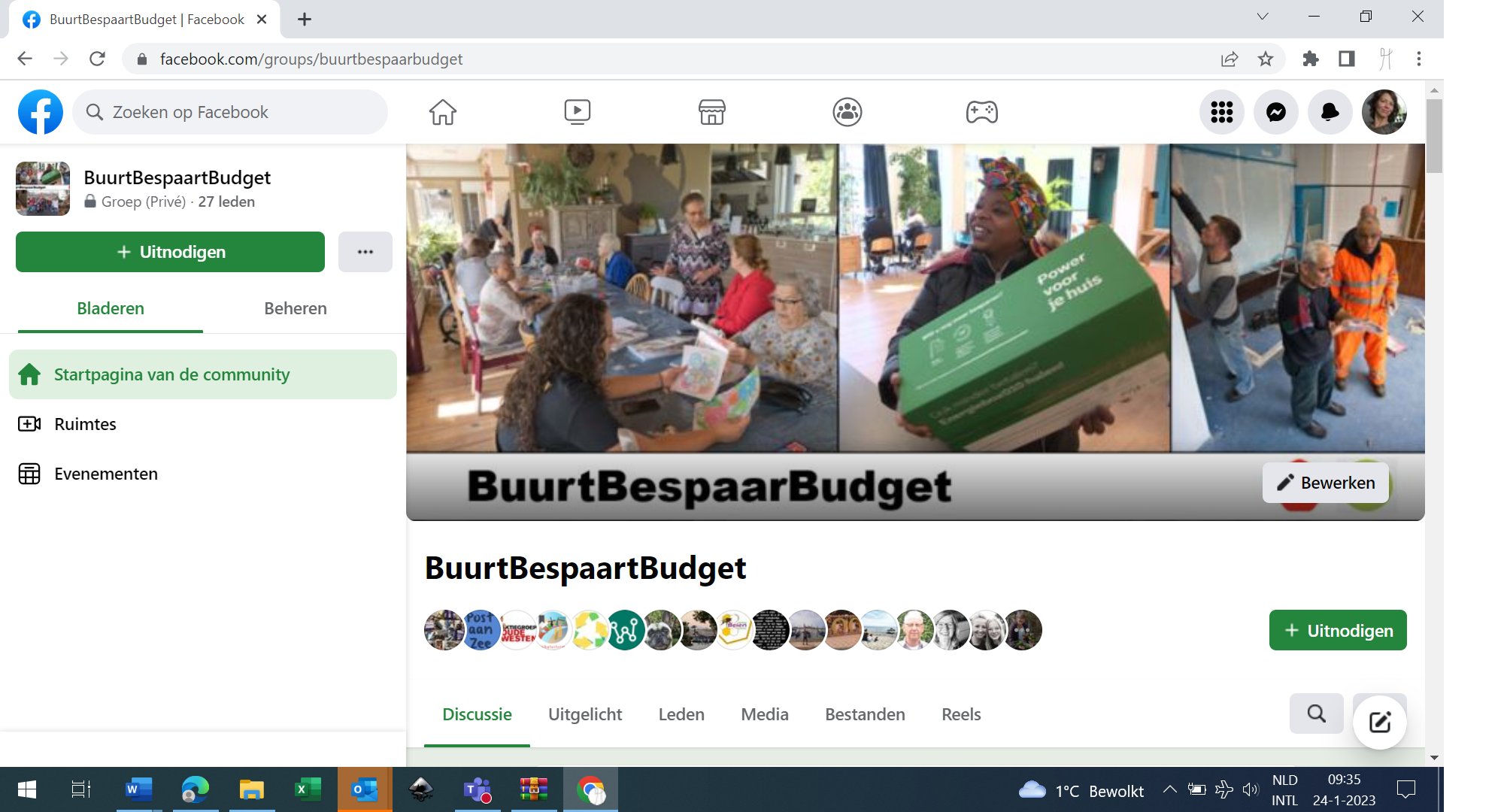Show Facebook notifications bell

[x=1330, y=112]
